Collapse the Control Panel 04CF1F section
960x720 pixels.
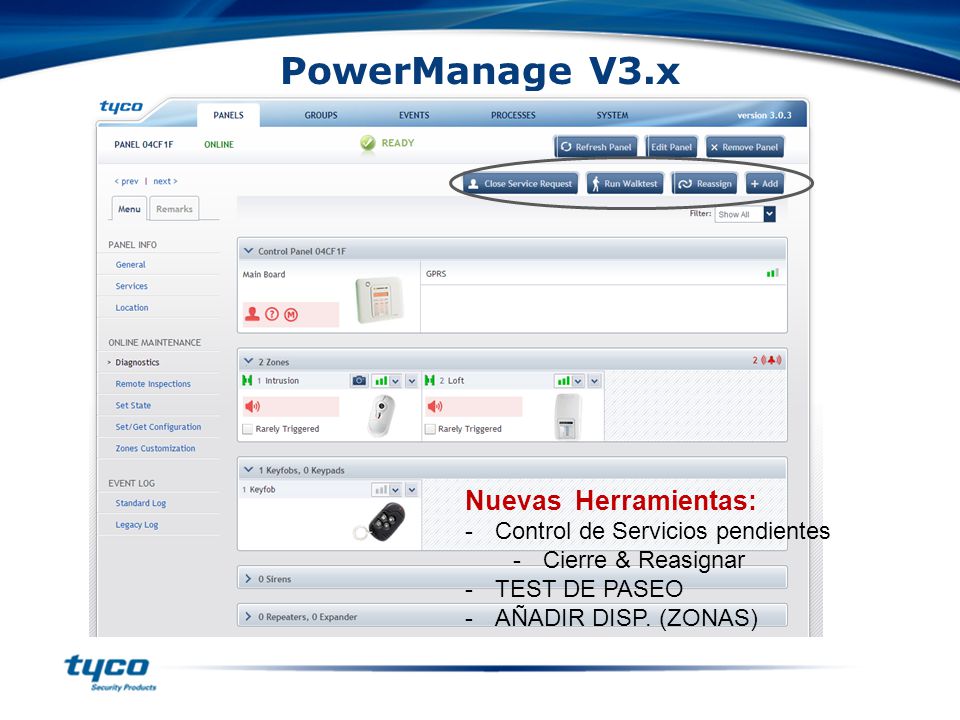[x=249, y=251]
